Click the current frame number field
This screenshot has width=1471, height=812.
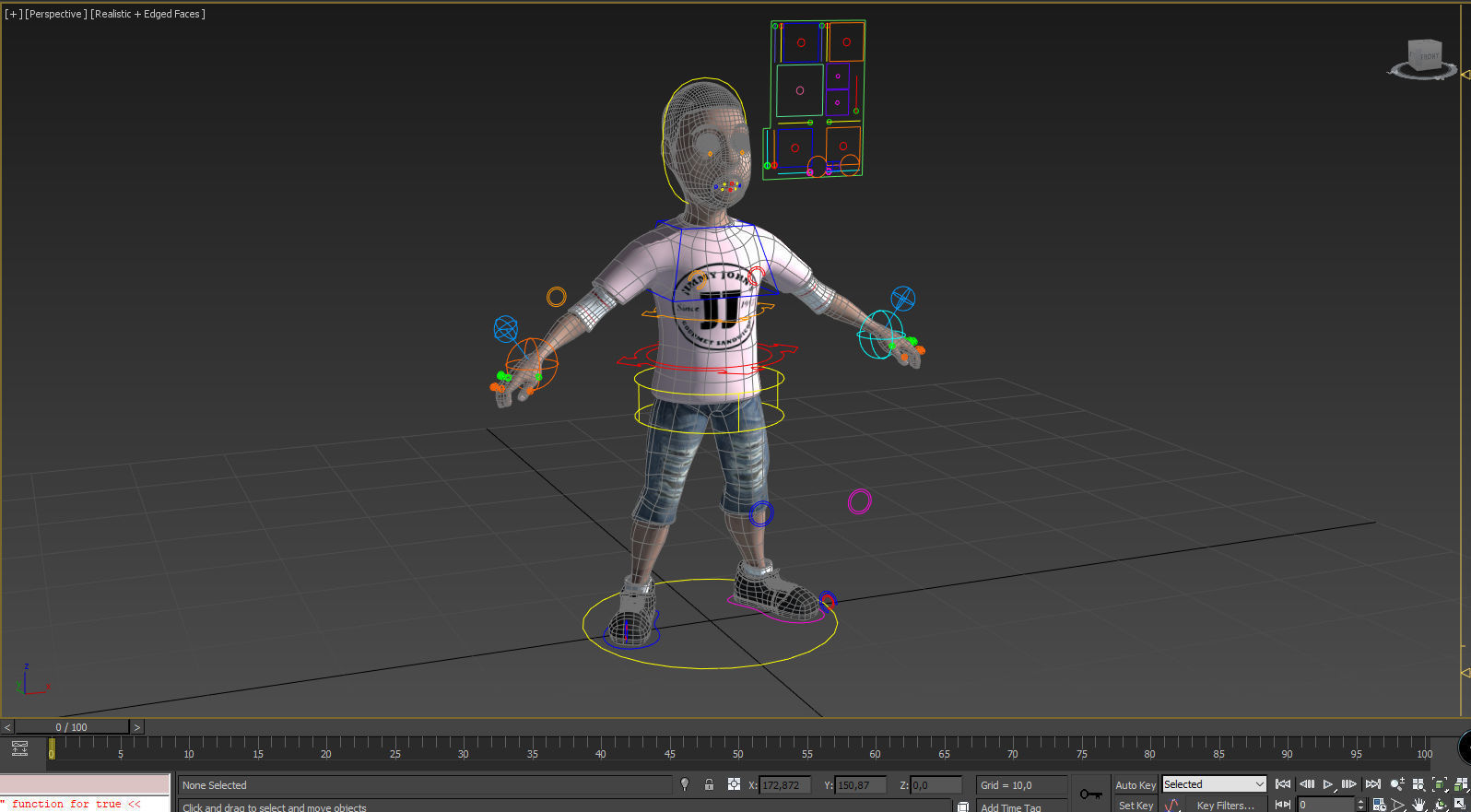[x=1325, y=805]
